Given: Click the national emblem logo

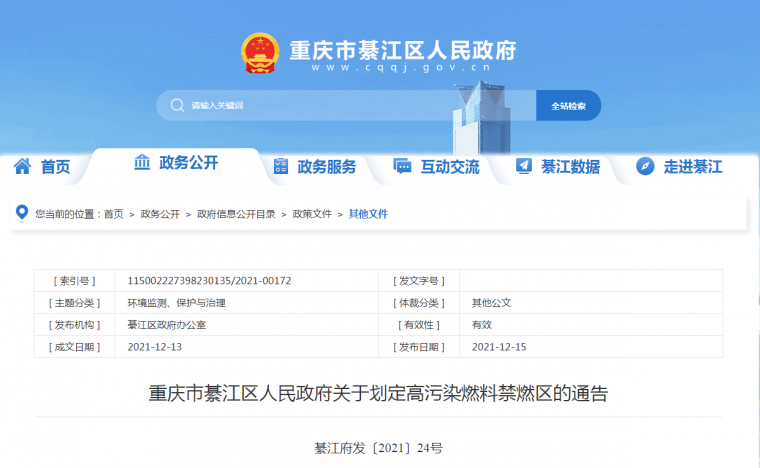Looking at the screenshot, I should 261,54.
